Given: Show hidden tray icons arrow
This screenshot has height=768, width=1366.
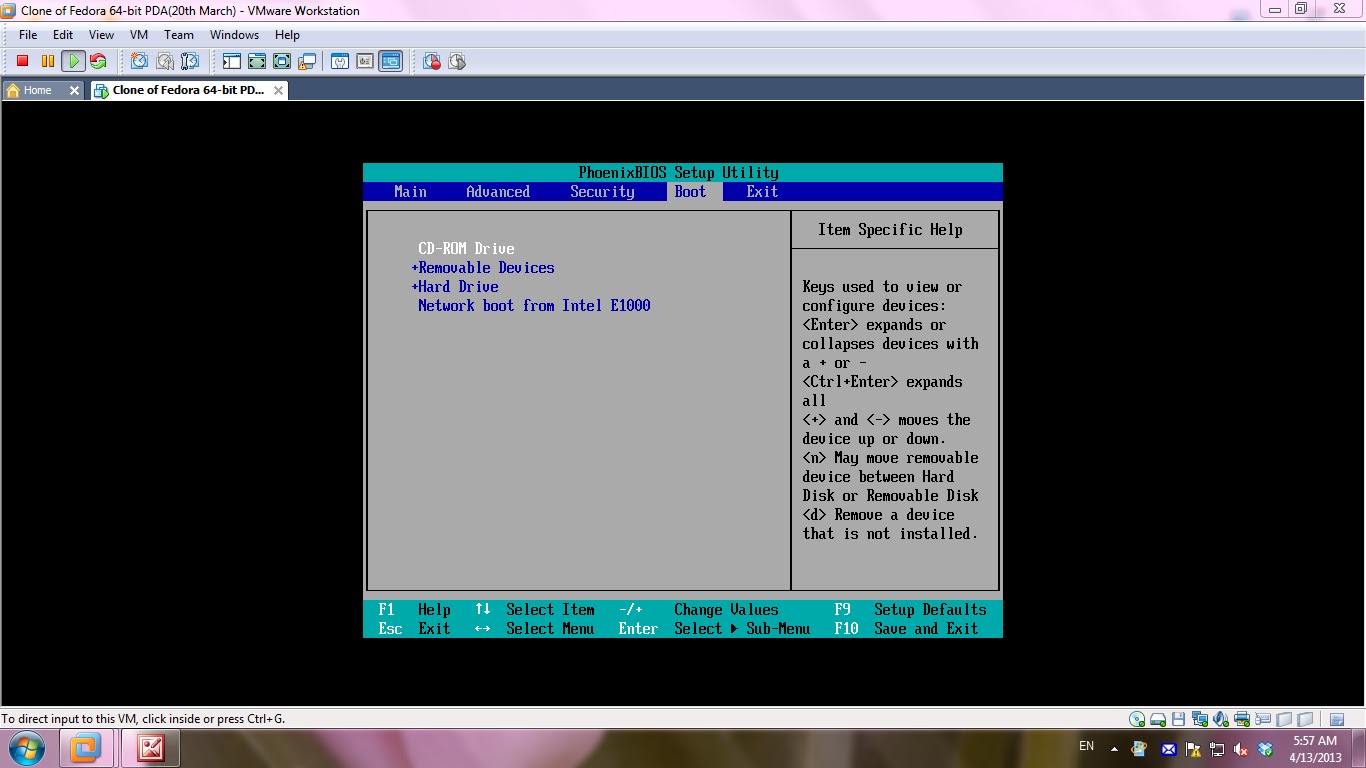Looking at the screenshot, I should pyautogui.click(x=1115, y=748).
